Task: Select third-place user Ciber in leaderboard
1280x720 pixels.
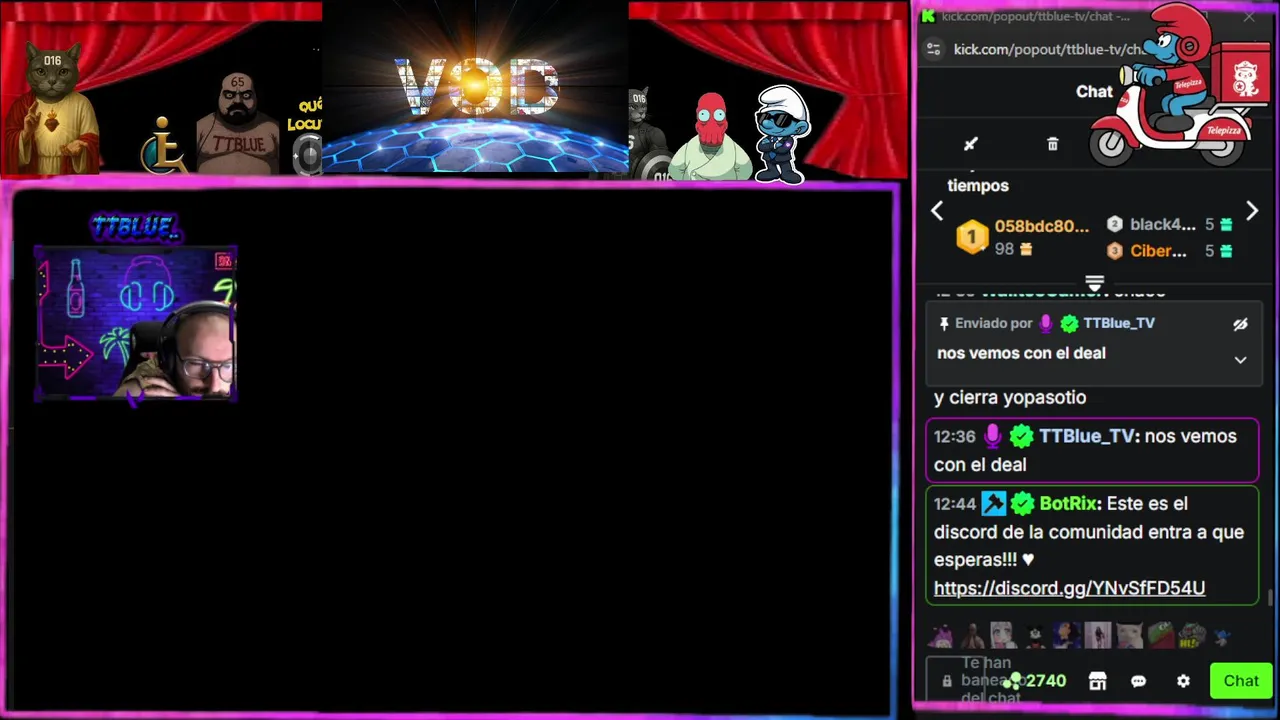Action: (x=1158, y=251)
